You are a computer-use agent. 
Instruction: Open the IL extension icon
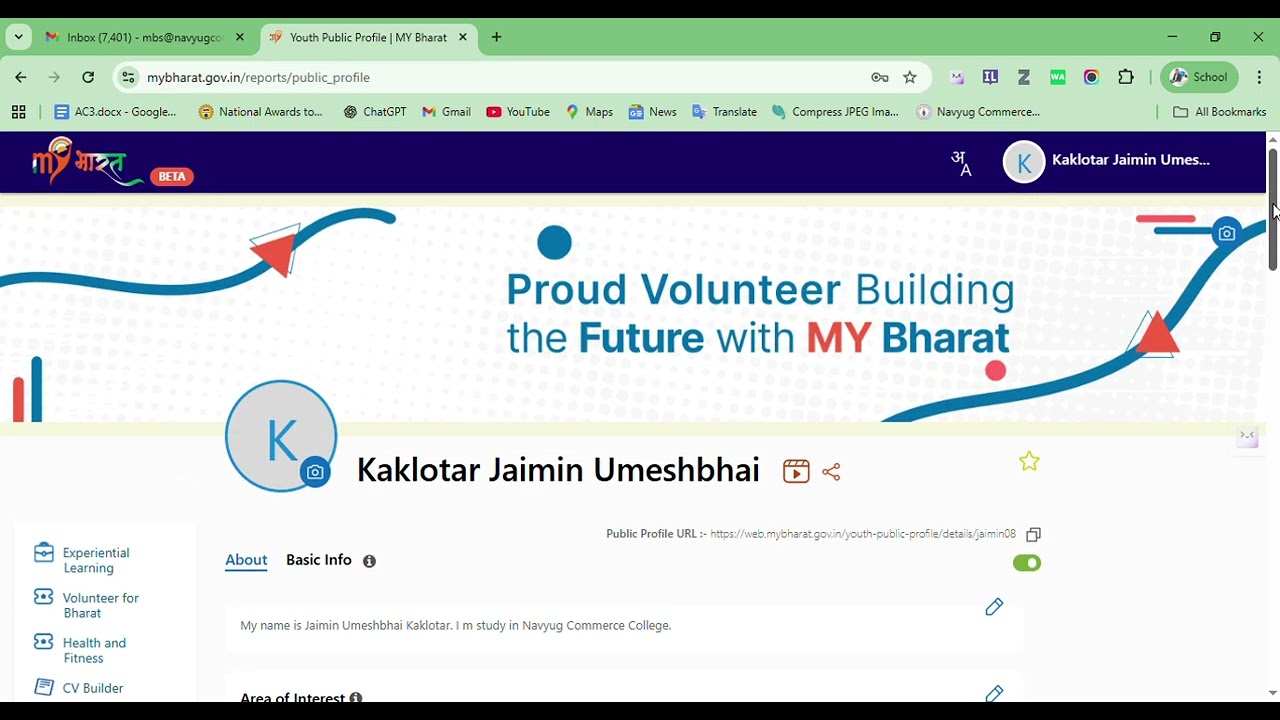[990, 77]
